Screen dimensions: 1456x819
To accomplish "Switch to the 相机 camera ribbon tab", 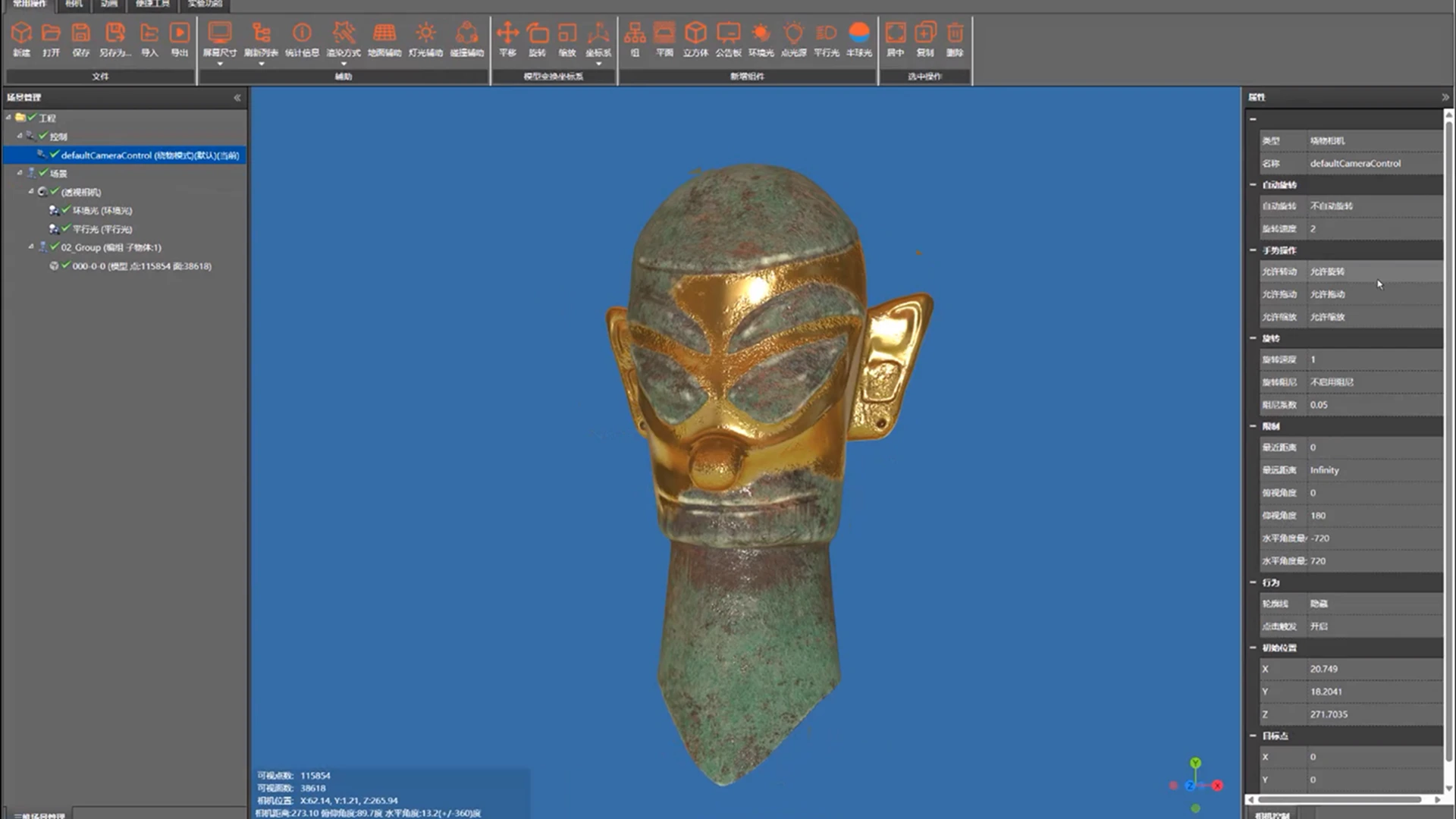I will [74, 4].
